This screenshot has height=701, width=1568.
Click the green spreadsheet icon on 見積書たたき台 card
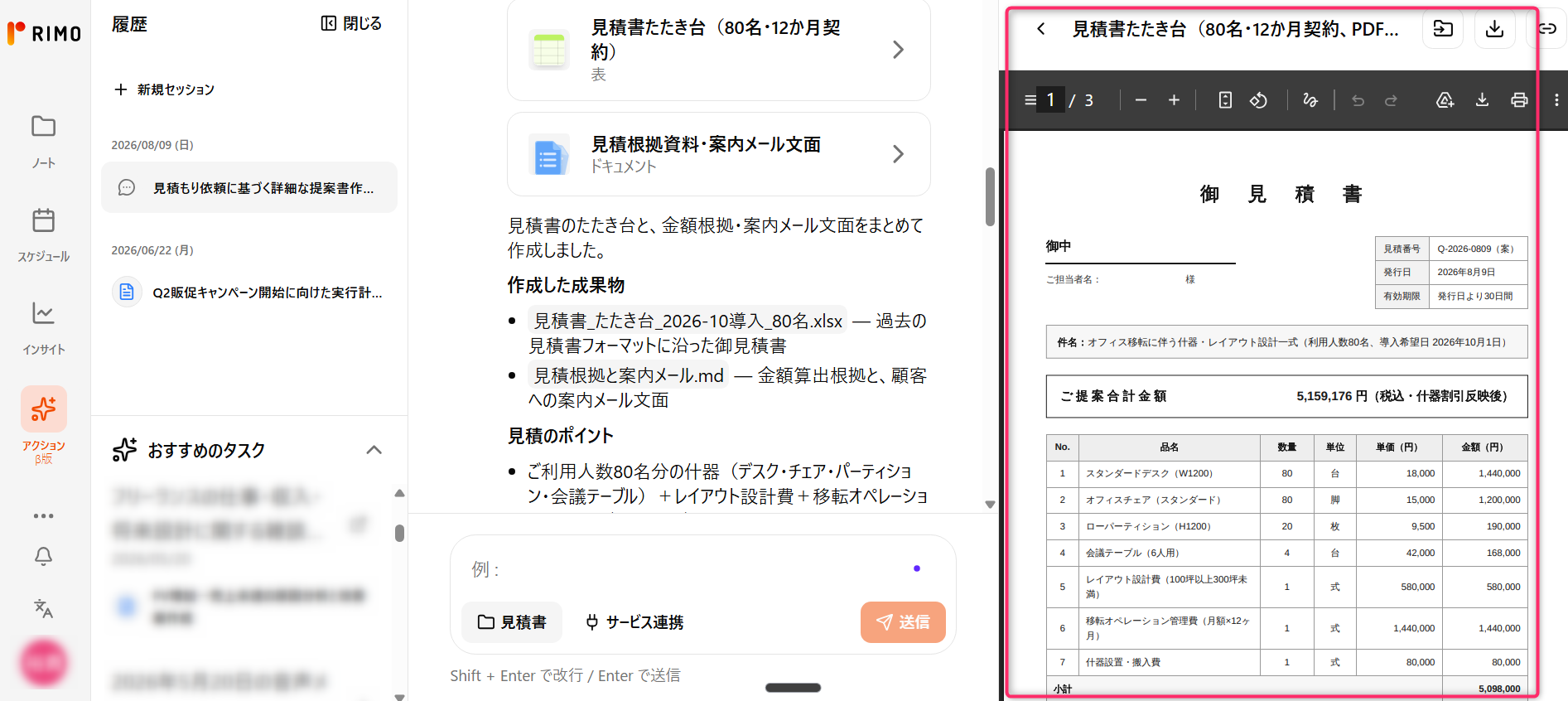[x=549, y=50]
